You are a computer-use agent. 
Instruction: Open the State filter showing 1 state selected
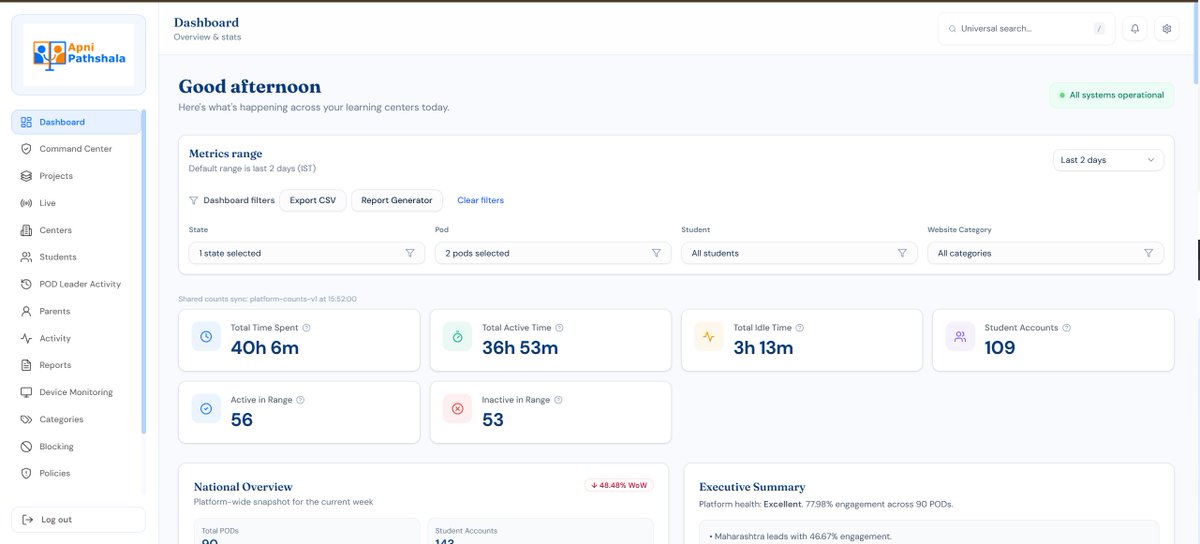(306, 254)
